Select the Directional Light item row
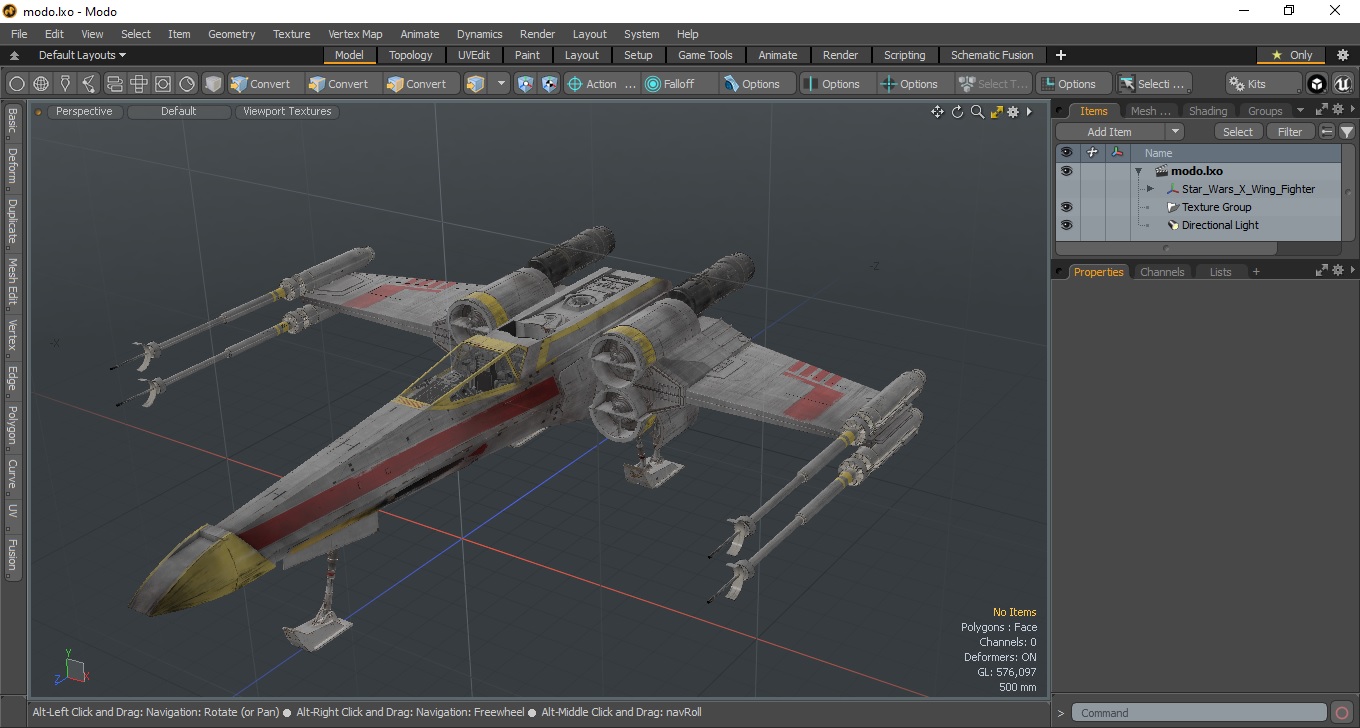Viewport: 1360px width, 728px height. click(x=1198, y=225)
